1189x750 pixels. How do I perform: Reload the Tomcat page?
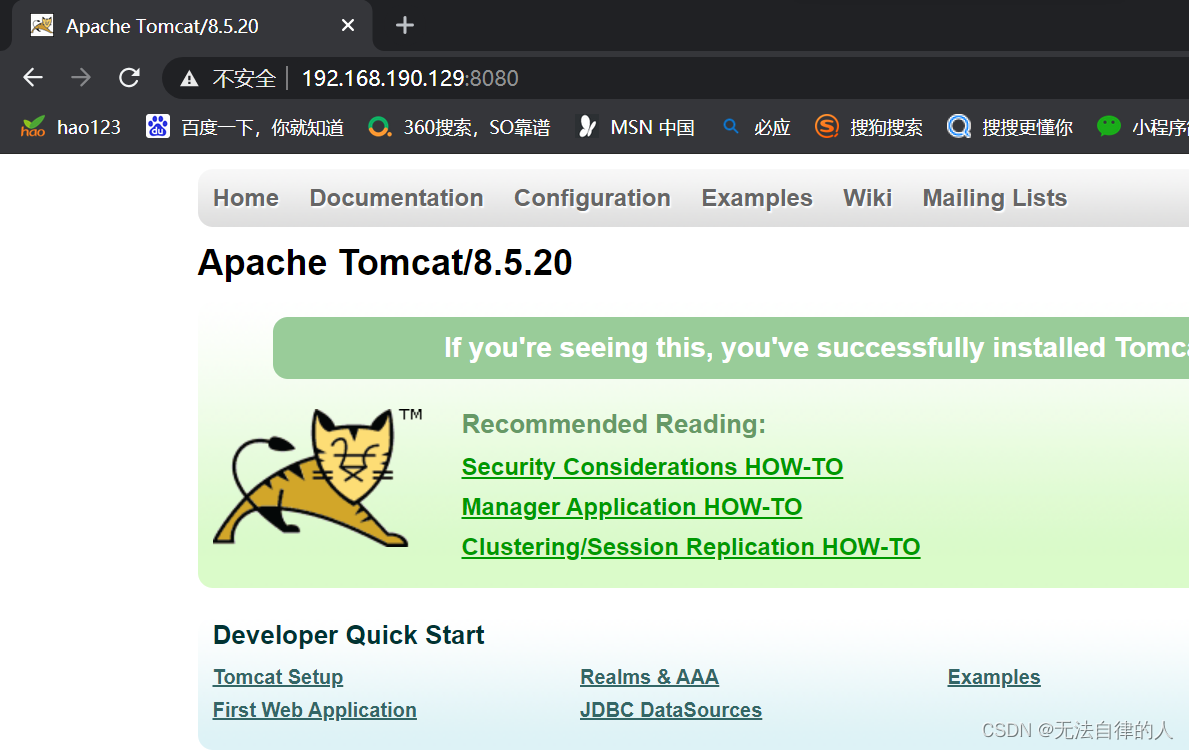point(129,77)
